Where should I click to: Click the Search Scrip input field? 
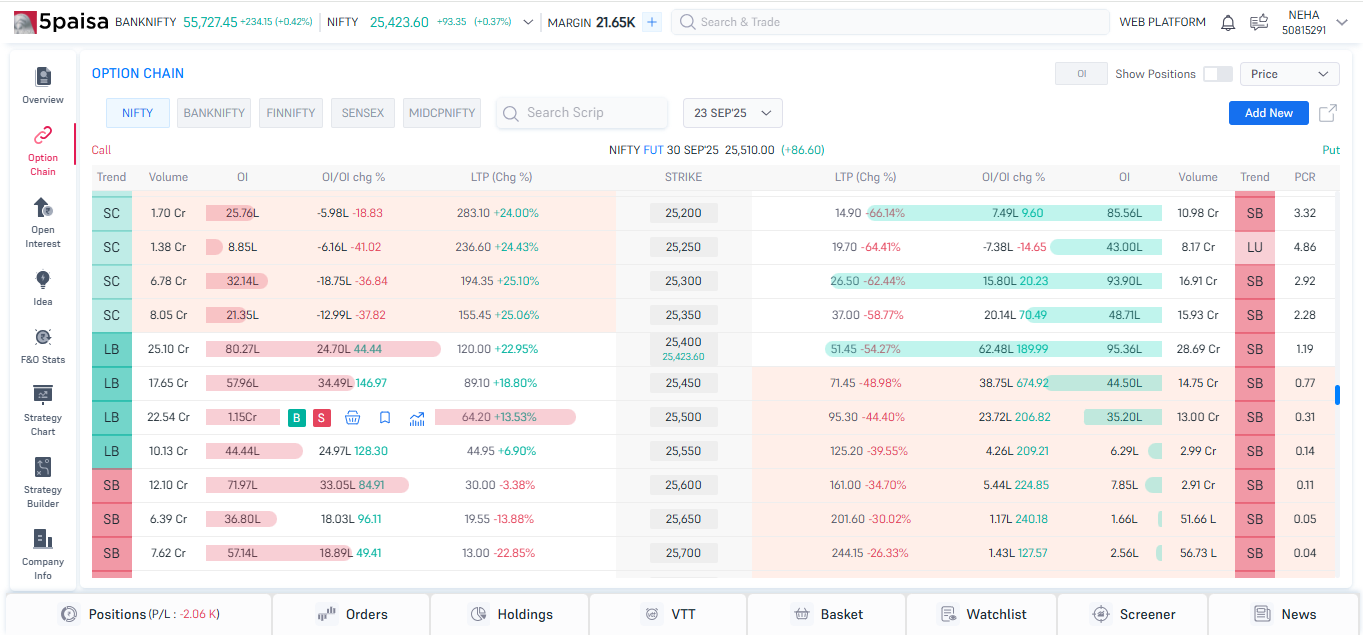(x=582, y=113)
